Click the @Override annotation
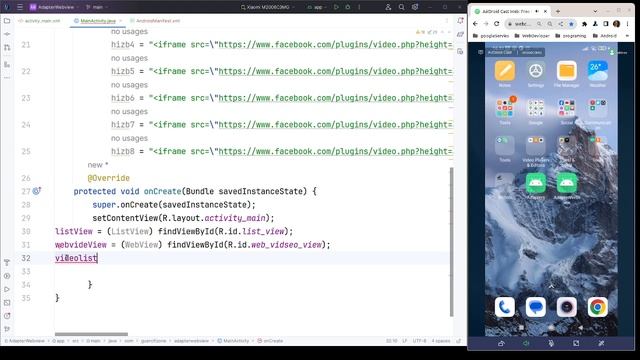 pos(109,178)
